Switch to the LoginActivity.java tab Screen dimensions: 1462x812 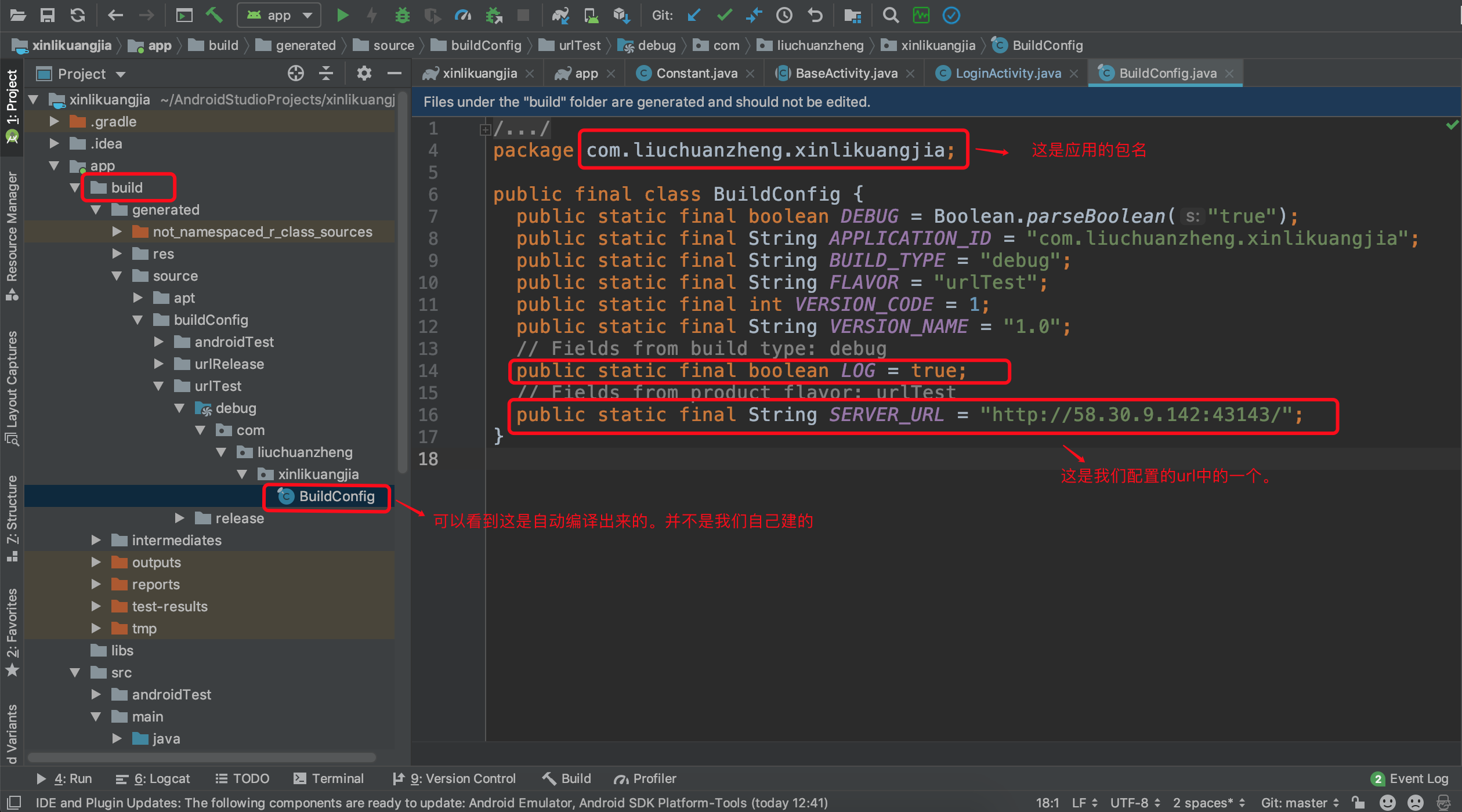point(1007,74)
